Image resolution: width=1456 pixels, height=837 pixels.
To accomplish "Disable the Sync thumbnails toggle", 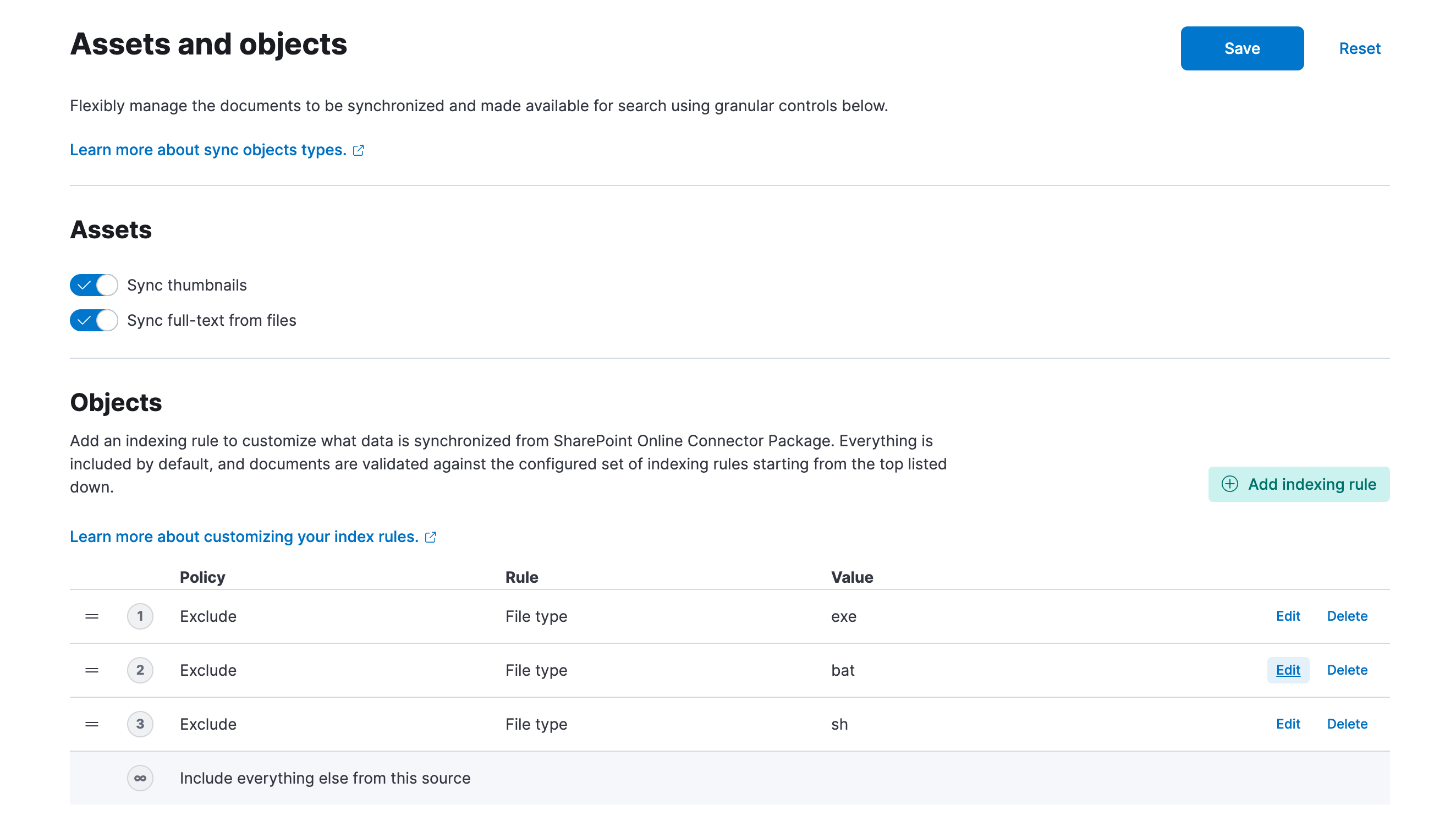I will pos(94,285).
